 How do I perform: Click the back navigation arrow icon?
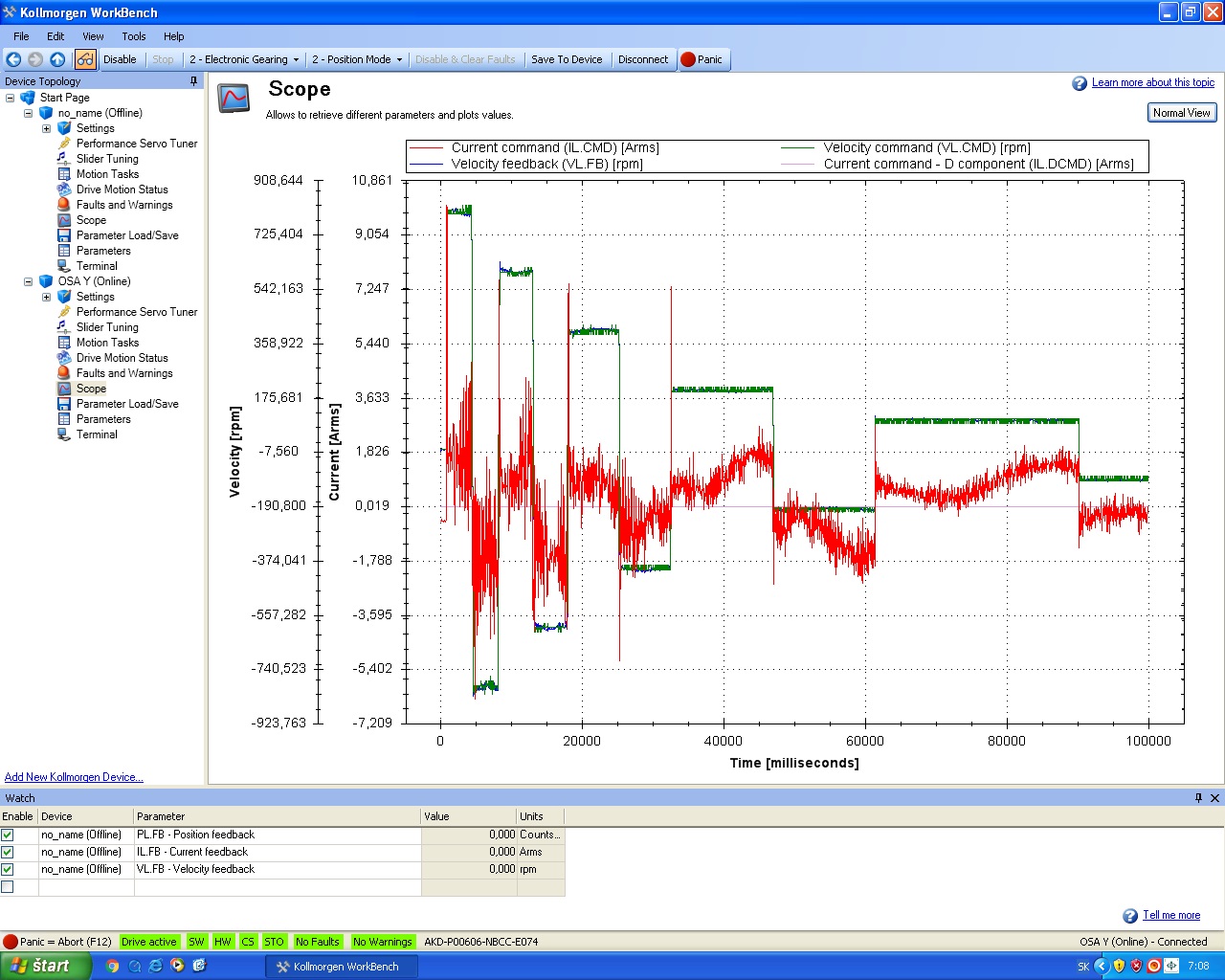[x=13, y=59]
